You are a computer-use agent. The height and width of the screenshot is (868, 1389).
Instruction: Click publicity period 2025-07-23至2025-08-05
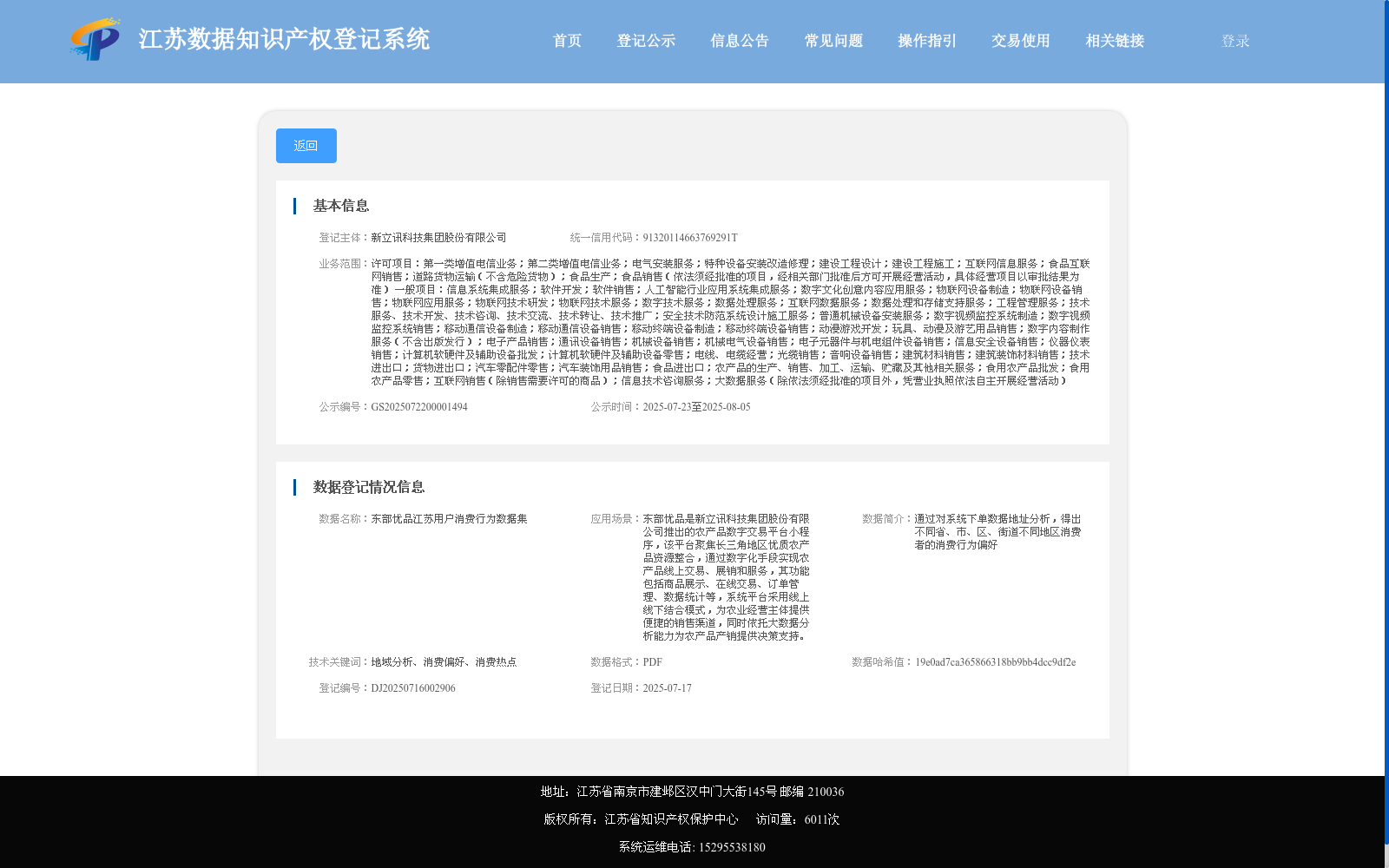click(696, 407)
